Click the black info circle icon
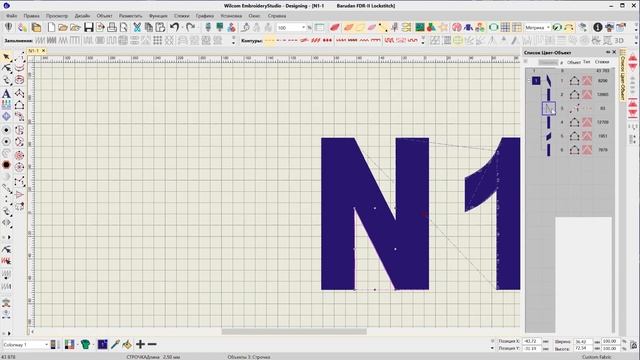The width and height of the screenshot is (640, 360). (x=598, y=27)
